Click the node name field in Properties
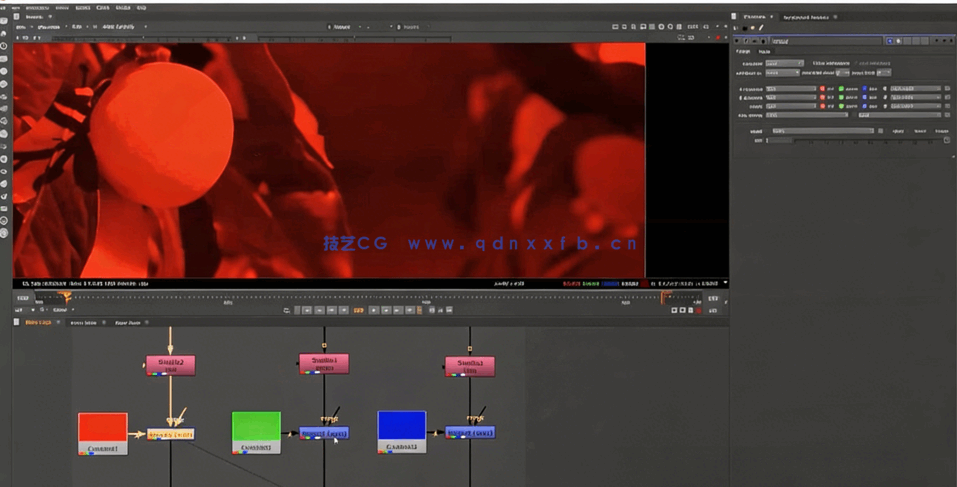957x487 pixels. tap(826, 41)
